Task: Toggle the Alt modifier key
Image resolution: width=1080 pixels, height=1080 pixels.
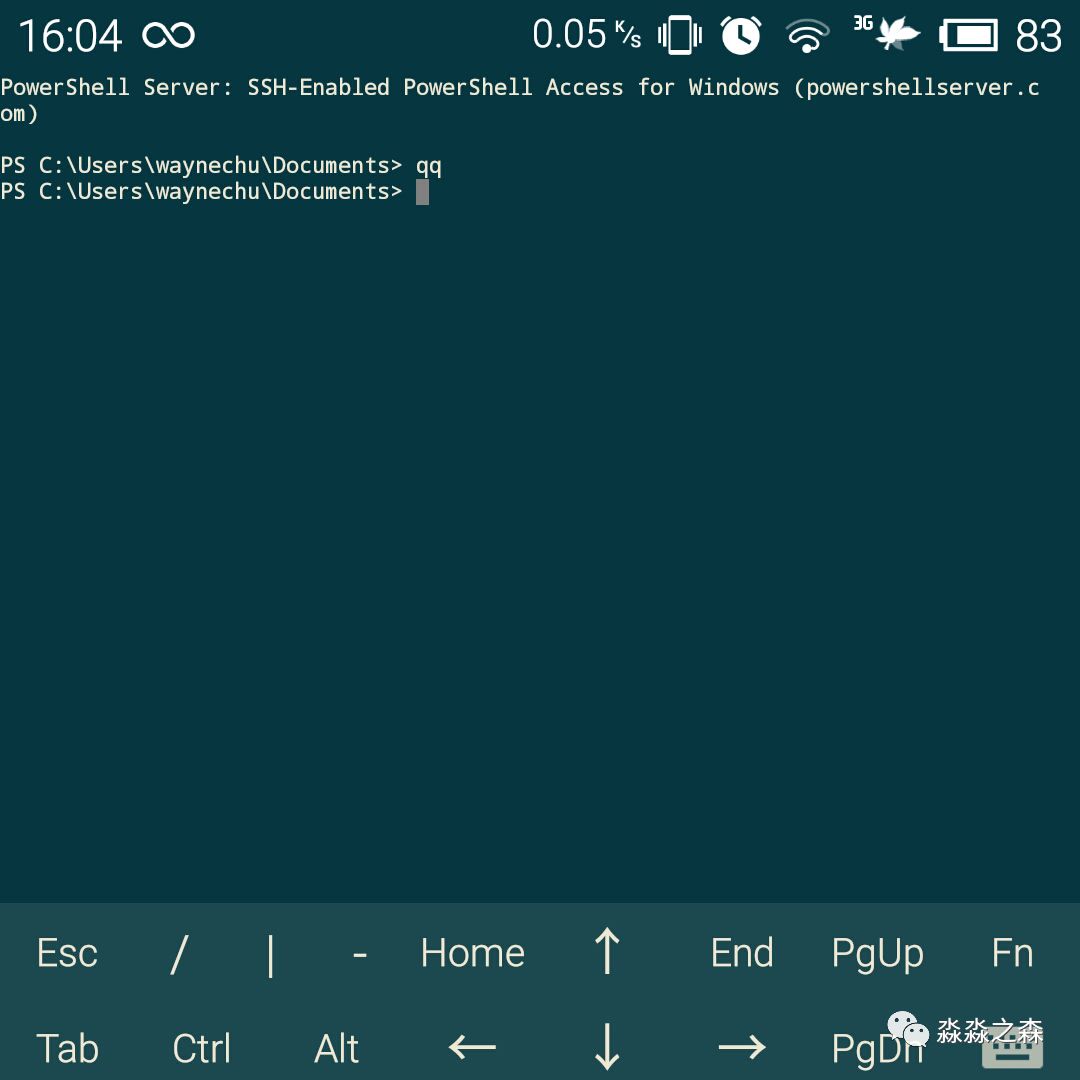Action: (336, 1048)
